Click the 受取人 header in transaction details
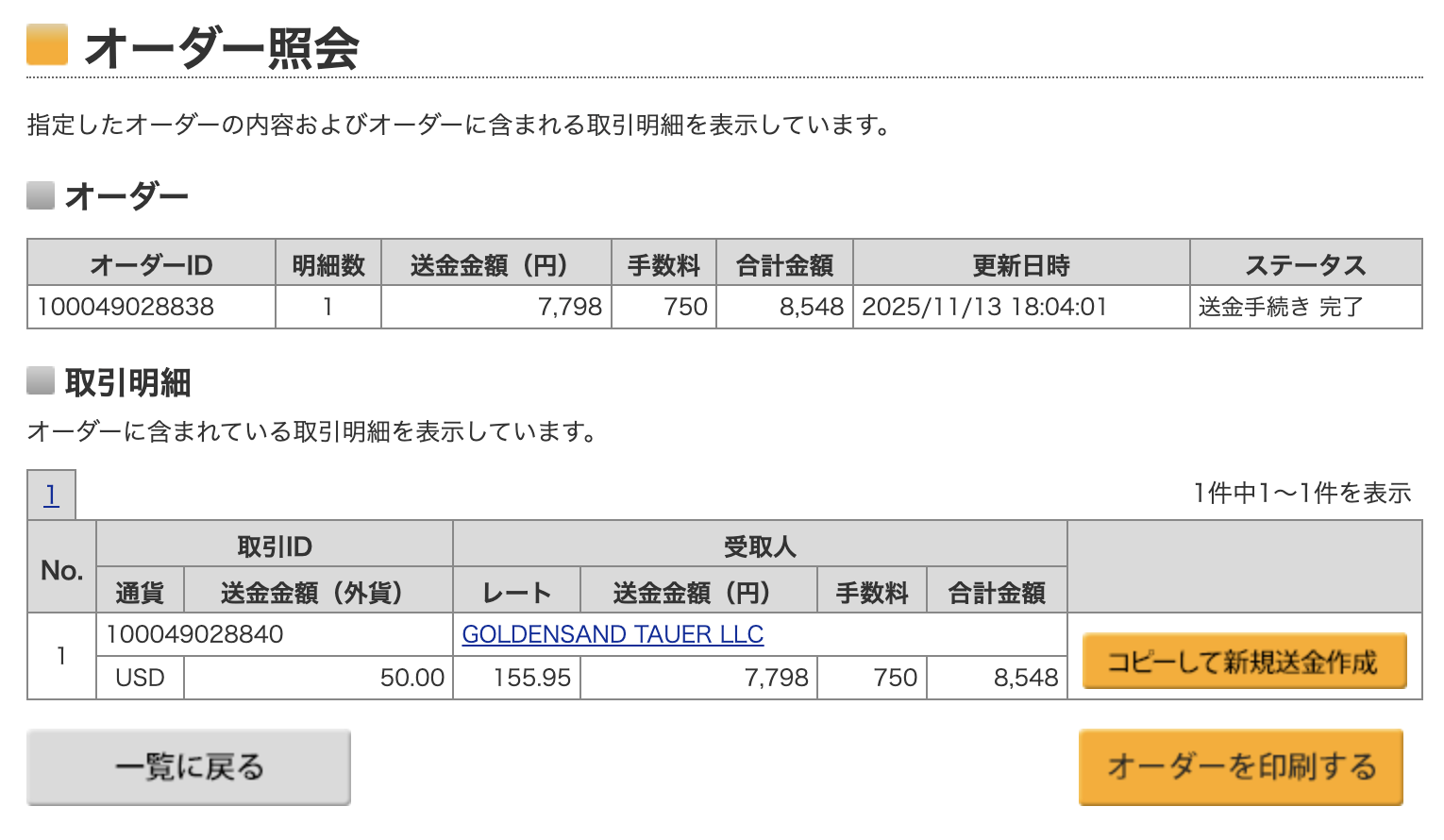Screen dimensions: 1444x840 click(x=757, y=546)
